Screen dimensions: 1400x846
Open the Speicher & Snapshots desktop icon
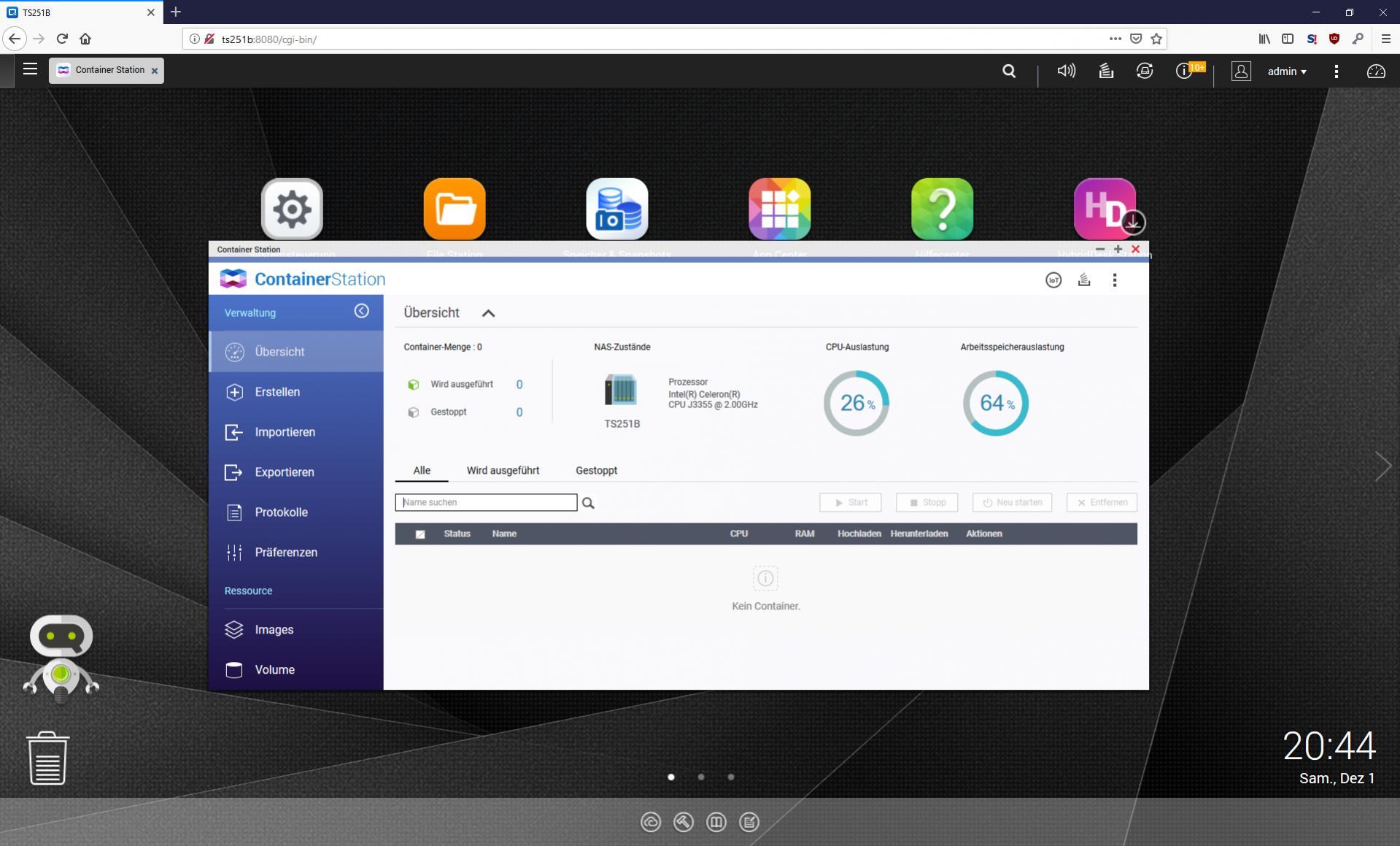tap(617, 209)
